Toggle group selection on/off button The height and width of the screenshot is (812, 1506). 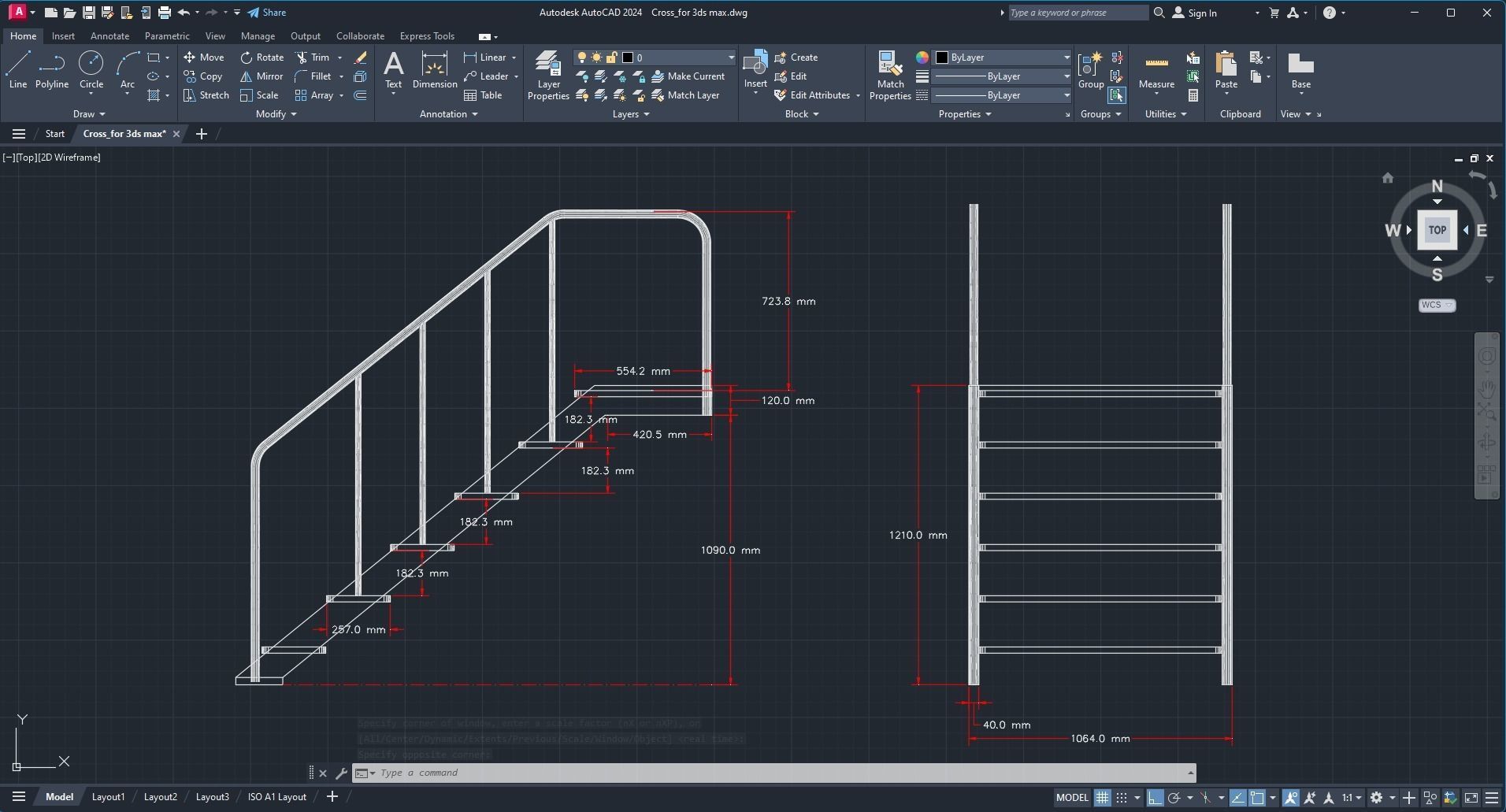tap(1116, 95)
